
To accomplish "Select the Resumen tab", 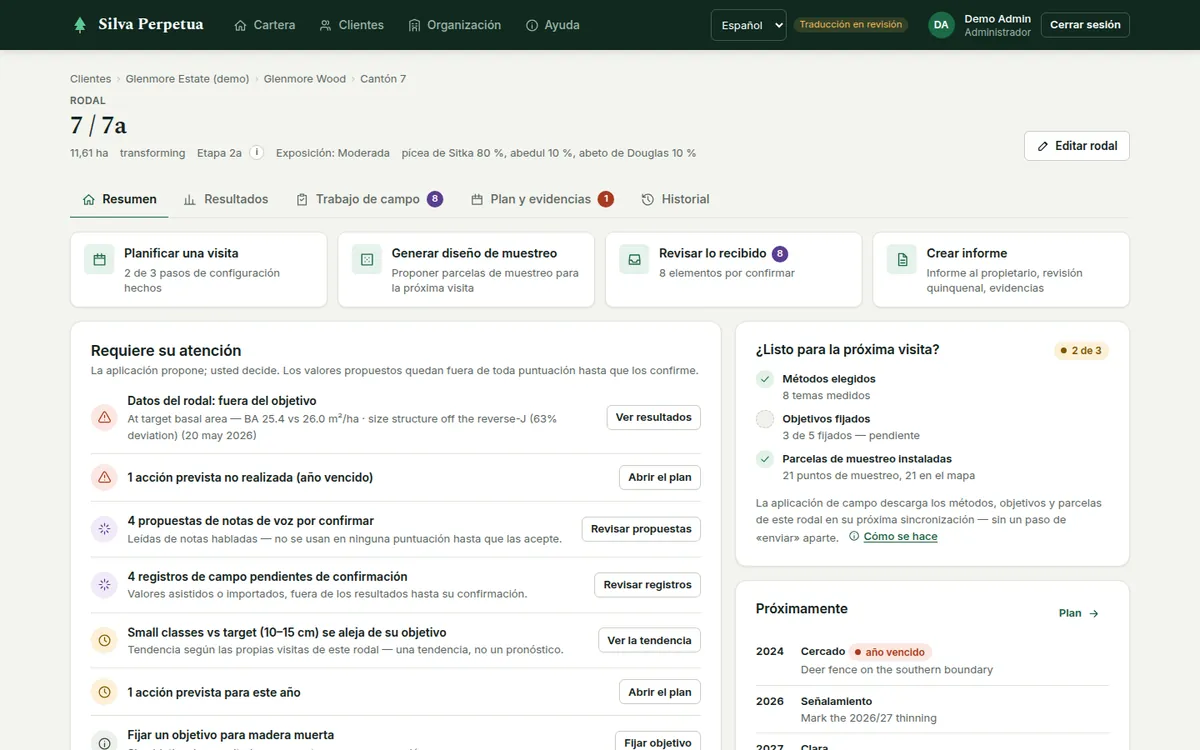I will click(119, 199).
